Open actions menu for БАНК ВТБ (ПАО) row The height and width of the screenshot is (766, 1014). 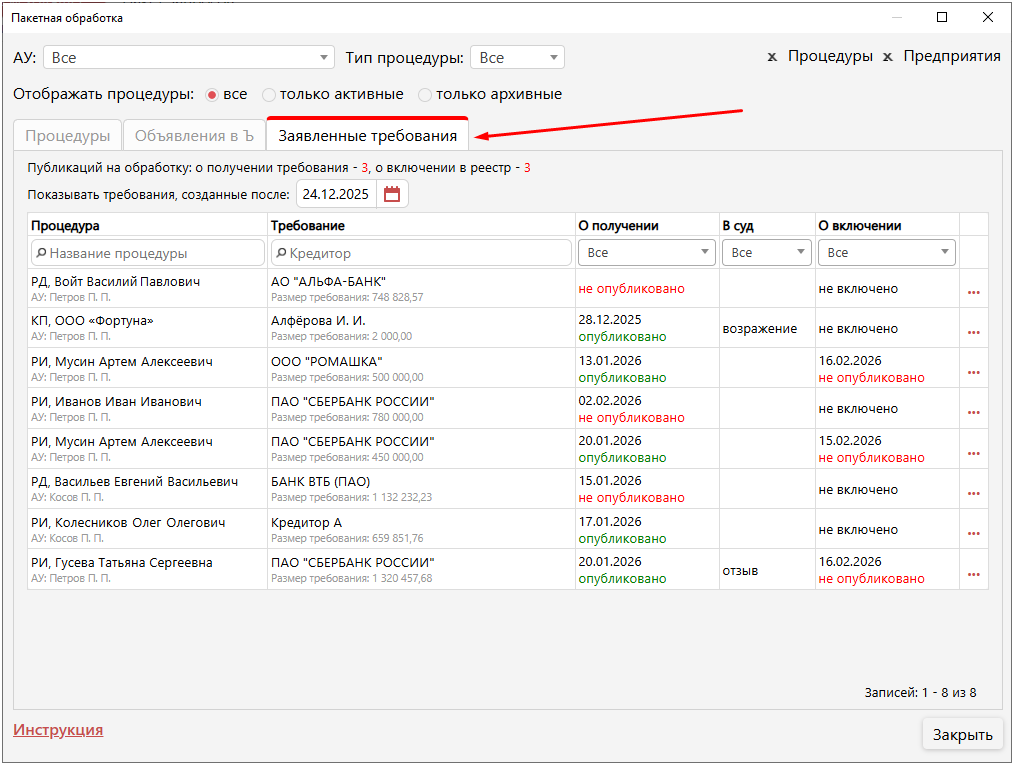(973, 493)
